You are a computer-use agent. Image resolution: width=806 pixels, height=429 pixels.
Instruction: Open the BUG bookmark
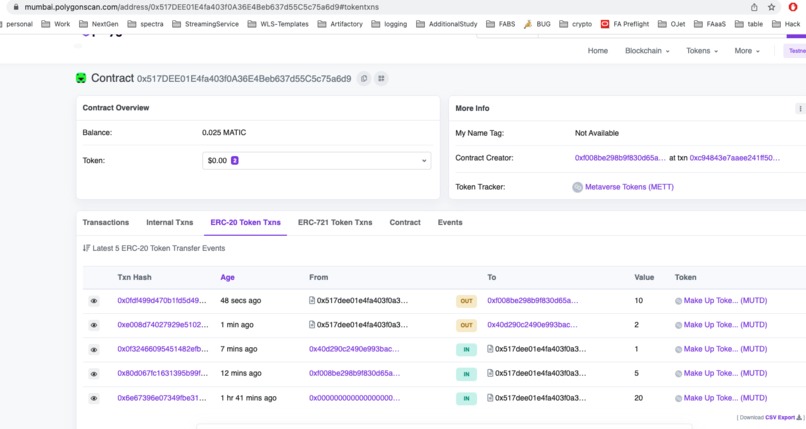pos(537,24)
